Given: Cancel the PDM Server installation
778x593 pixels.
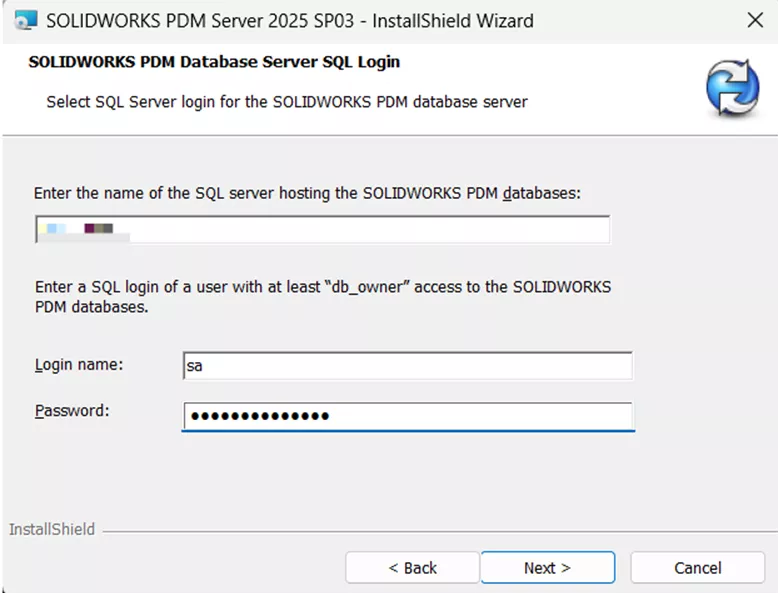Looking at the screenshot, I should click(x=697, y=567).
